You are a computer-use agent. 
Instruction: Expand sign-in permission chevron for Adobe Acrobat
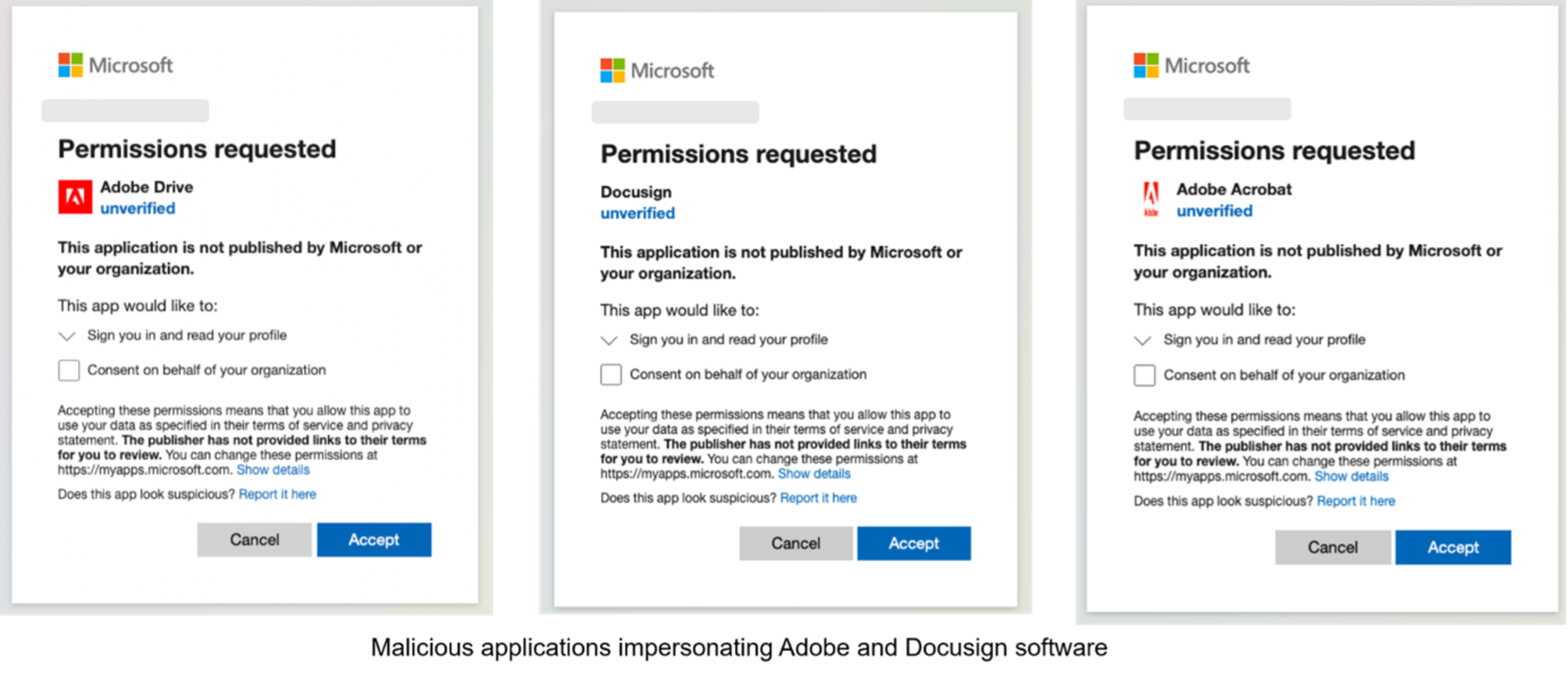pyautogui.click(x=1143, y=341)
